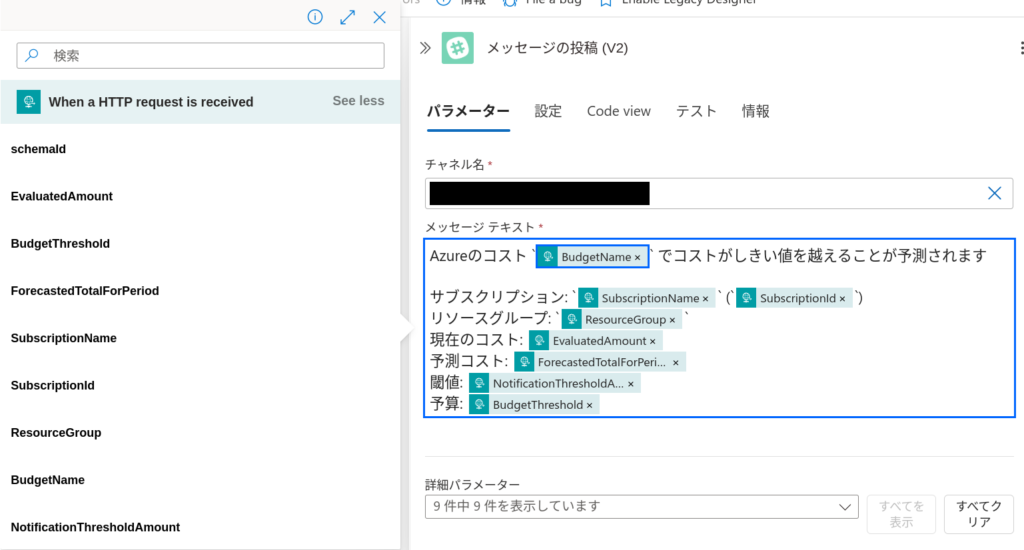Select schemaId dynamic content
The height and width of the screenshot is (550, 1024).
(39, 149)
